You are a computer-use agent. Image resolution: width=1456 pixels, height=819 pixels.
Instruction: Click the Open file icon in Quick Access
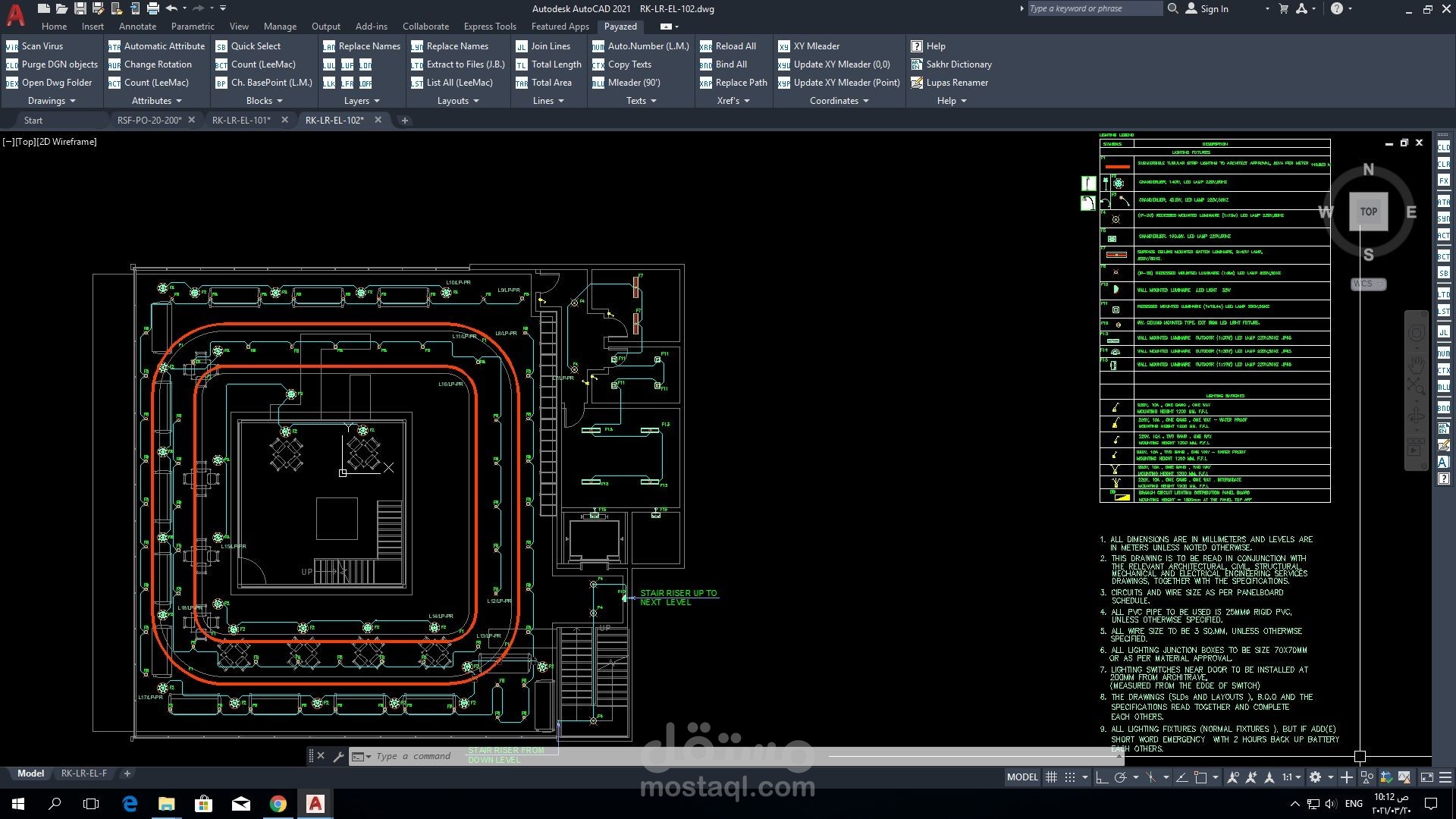(x=61, y=8)
